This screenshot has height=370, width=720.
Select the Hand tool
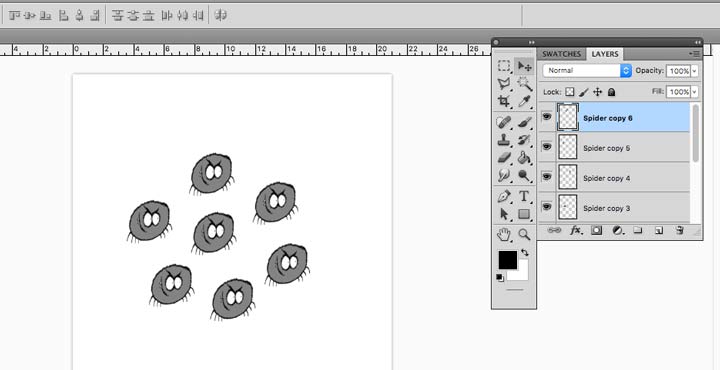pyautogui.click(x=504, y=235)
